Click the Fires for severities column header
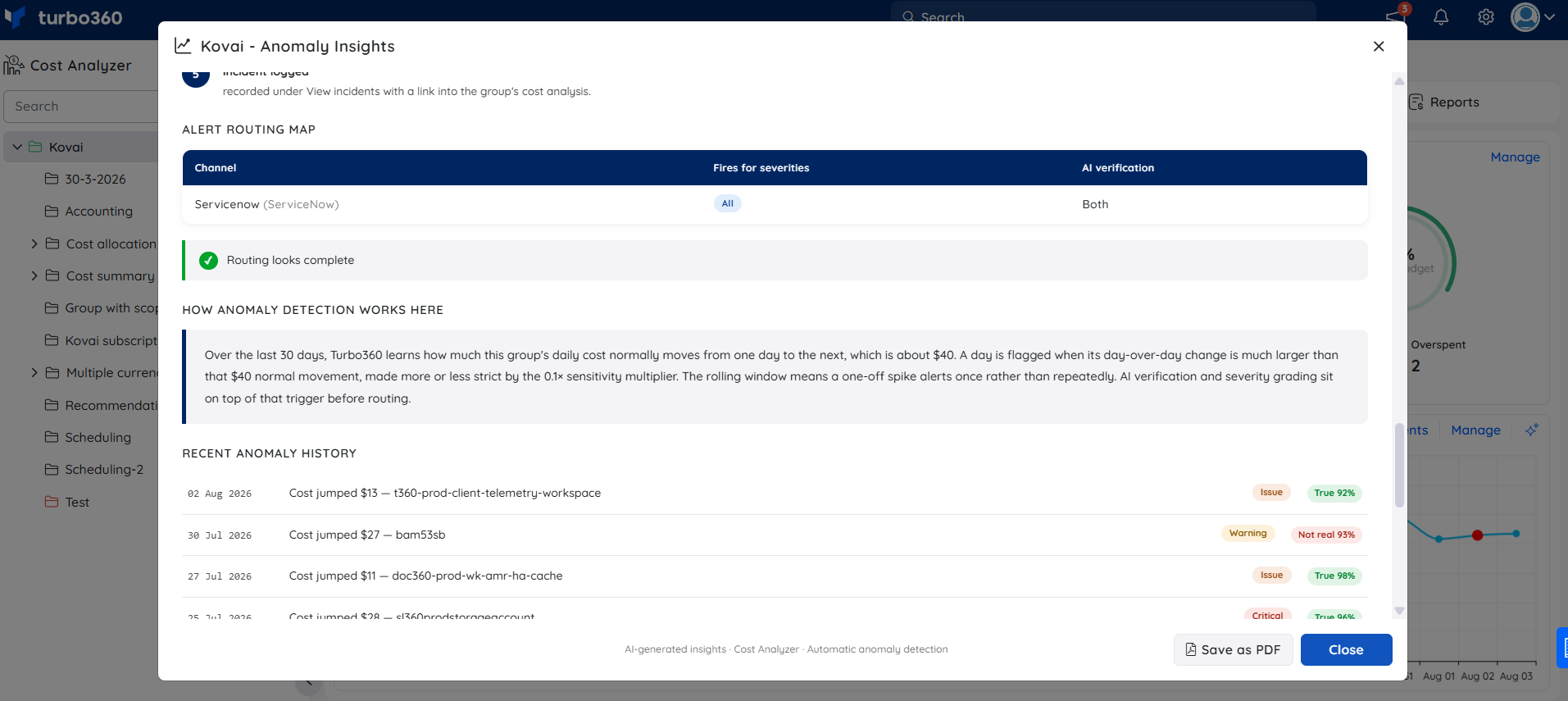 (x=761, y=167)
